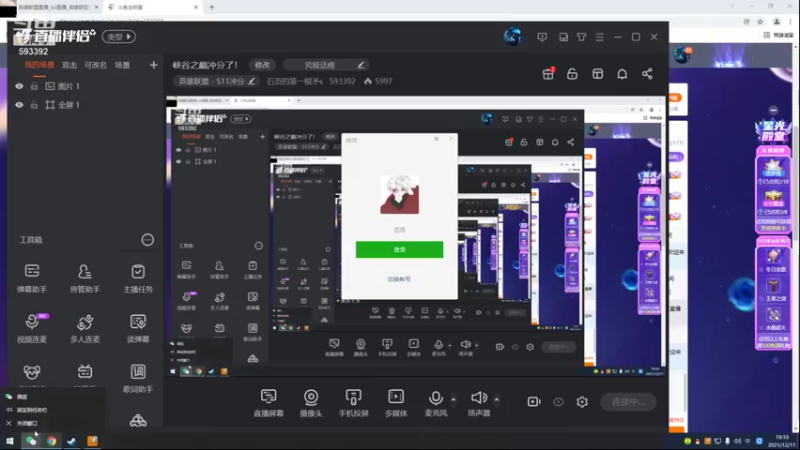Click the taskbar clock

(782, 441)
